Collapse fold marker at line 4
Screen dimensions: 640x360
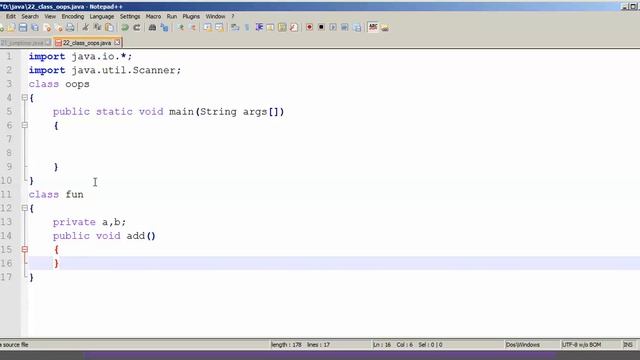[x=24, y=98]
